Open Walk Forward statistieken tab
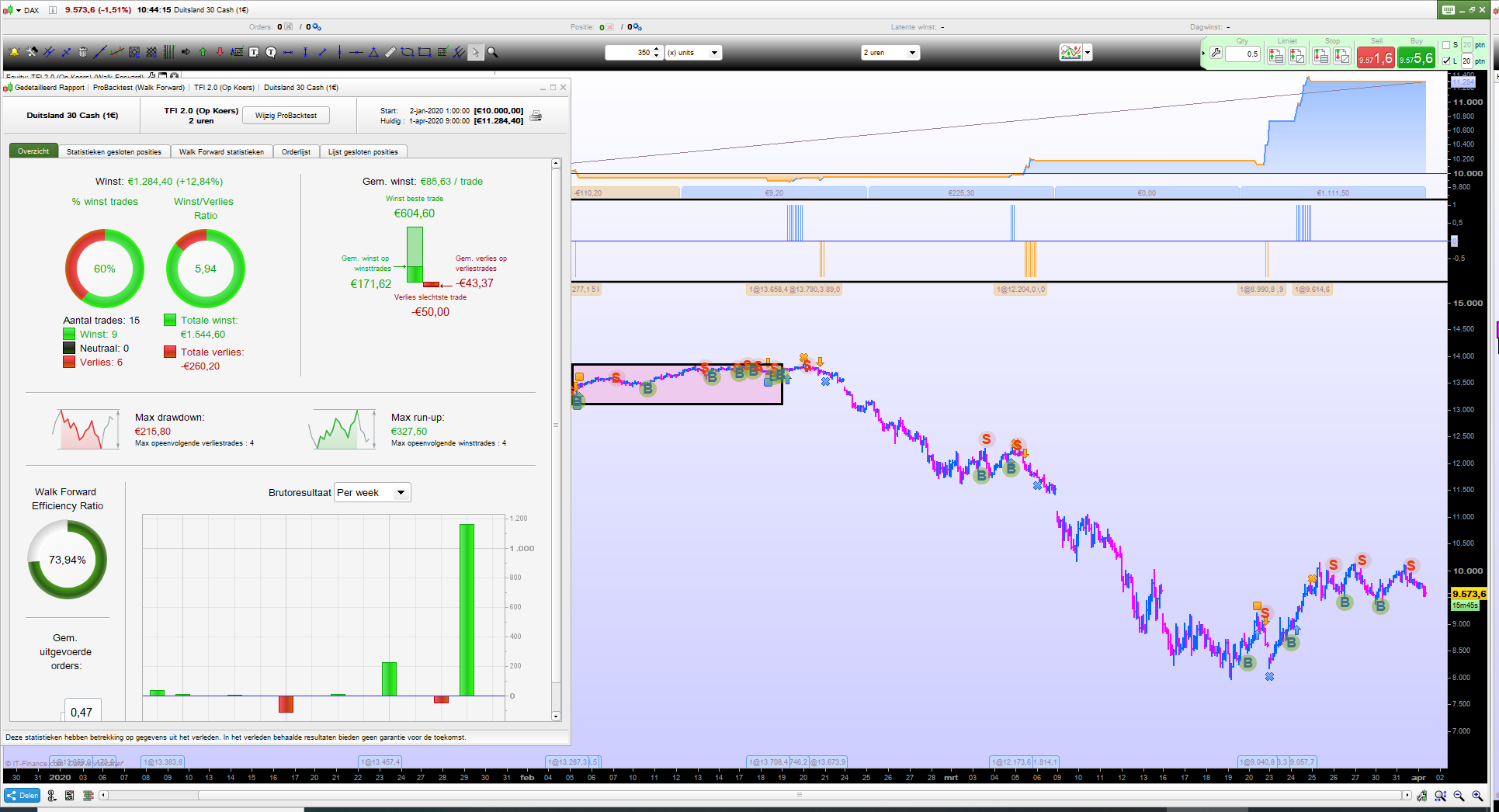 [x=221, y=152]
